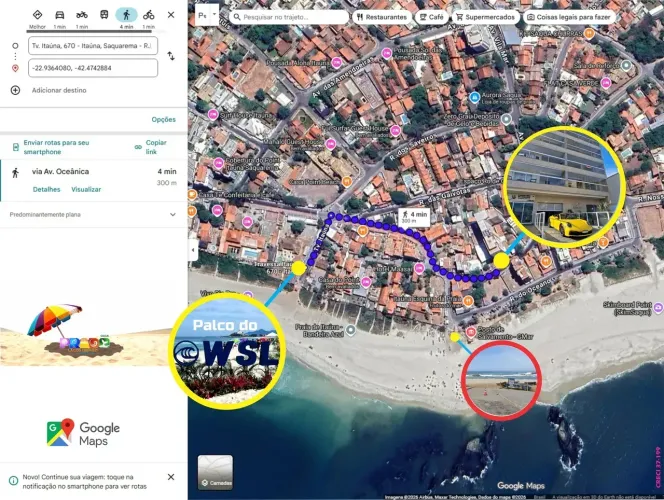
Task: Click the add destination plus icon
Action: click(x=15, y=90)
